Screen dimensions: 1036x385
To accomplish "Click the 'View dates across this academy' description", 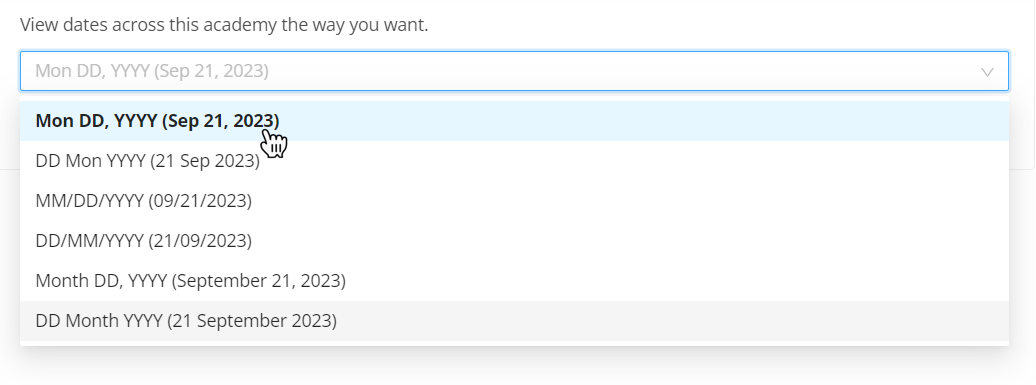I will 224,25.
